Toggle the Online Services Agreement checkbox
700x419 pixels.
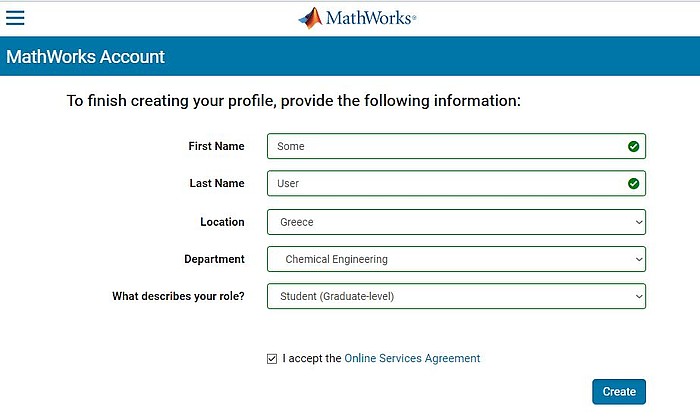tap(272, 359)
